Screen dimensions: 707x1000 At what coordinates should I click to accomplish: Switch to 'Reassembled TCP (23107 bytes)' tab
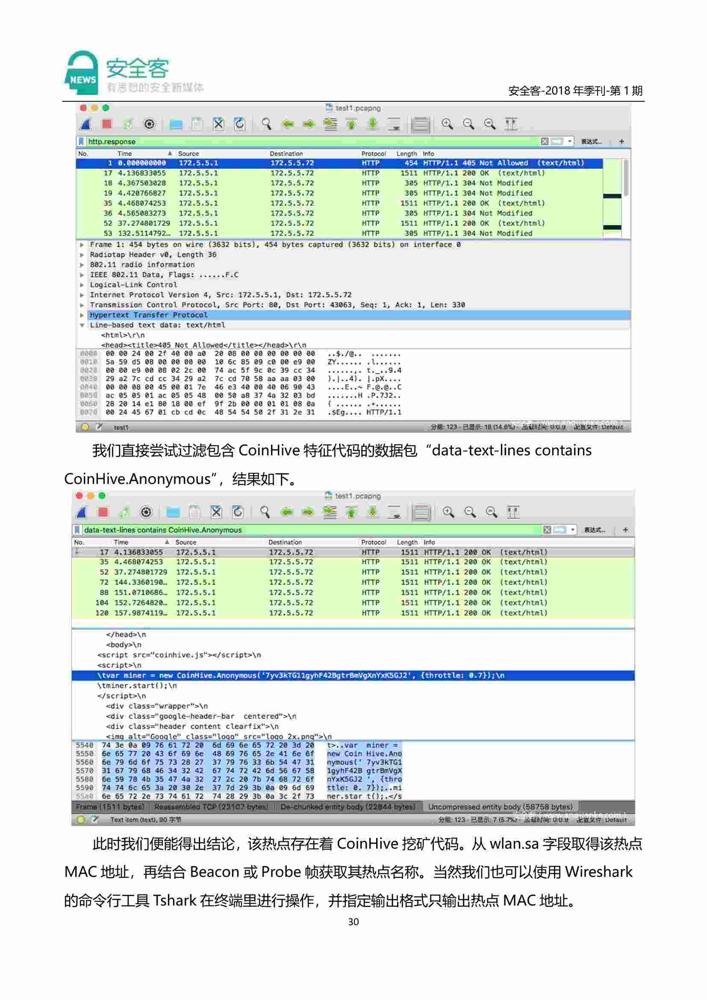click(x=212, y=807)
